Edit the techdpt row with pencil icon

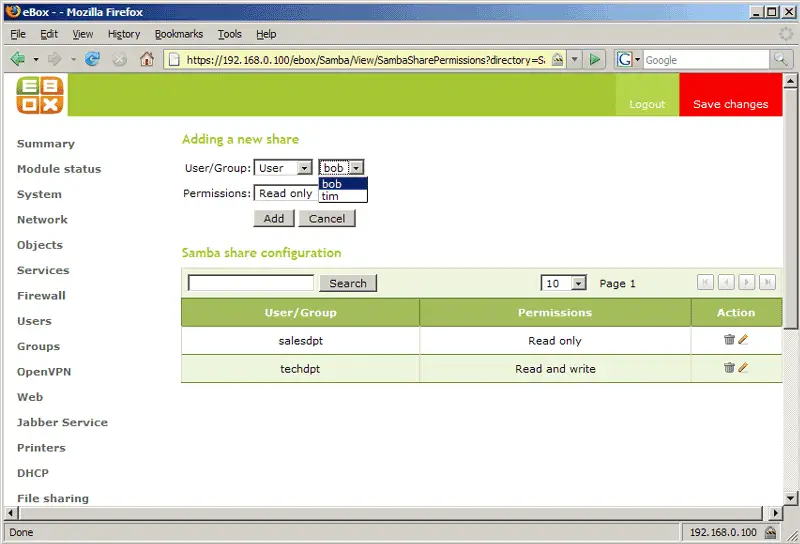click(743, 367)
